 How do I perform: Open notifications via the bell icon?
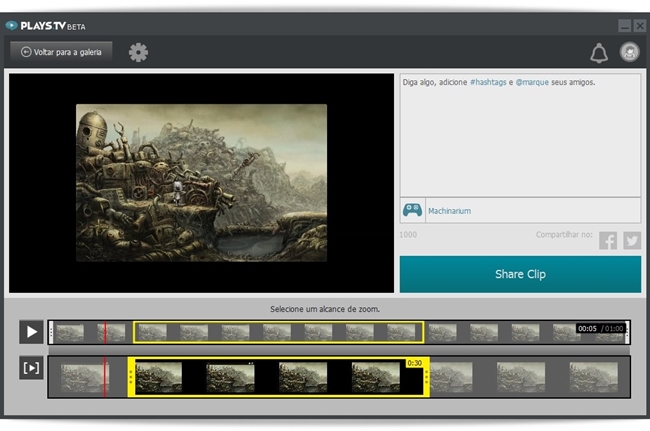point(598,53)
